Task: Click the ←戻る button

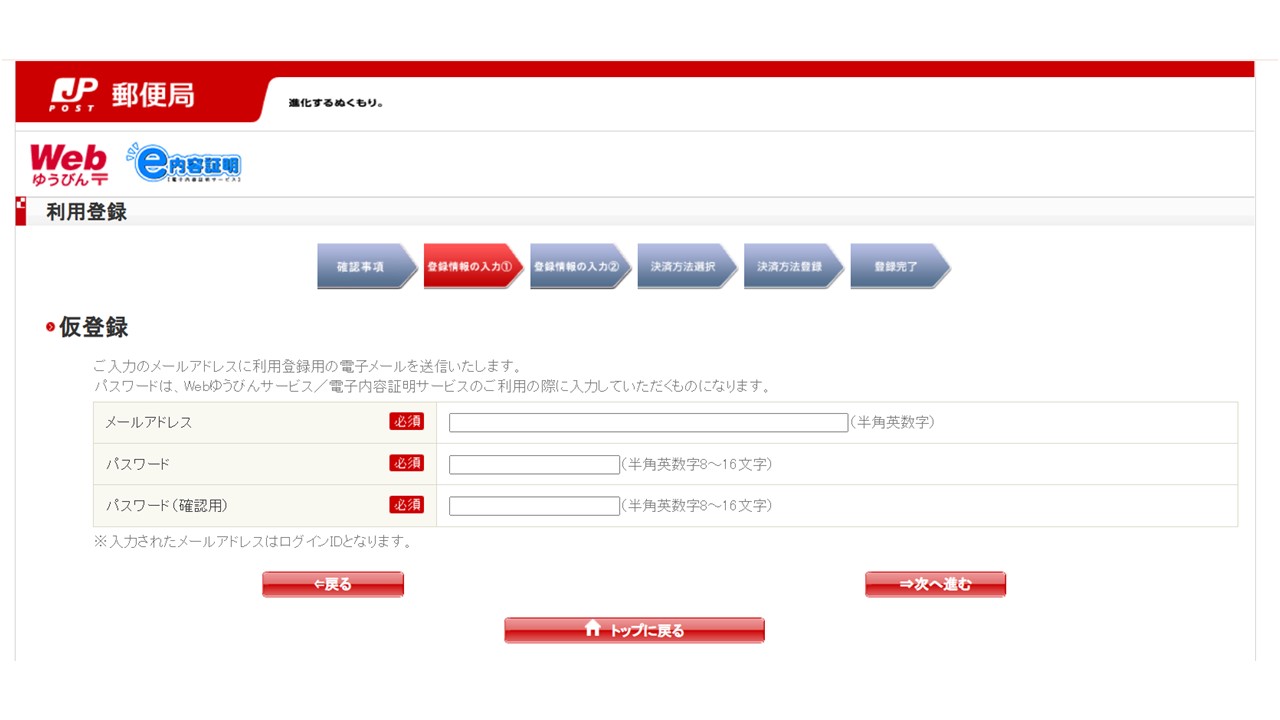Action: [333, 583]
